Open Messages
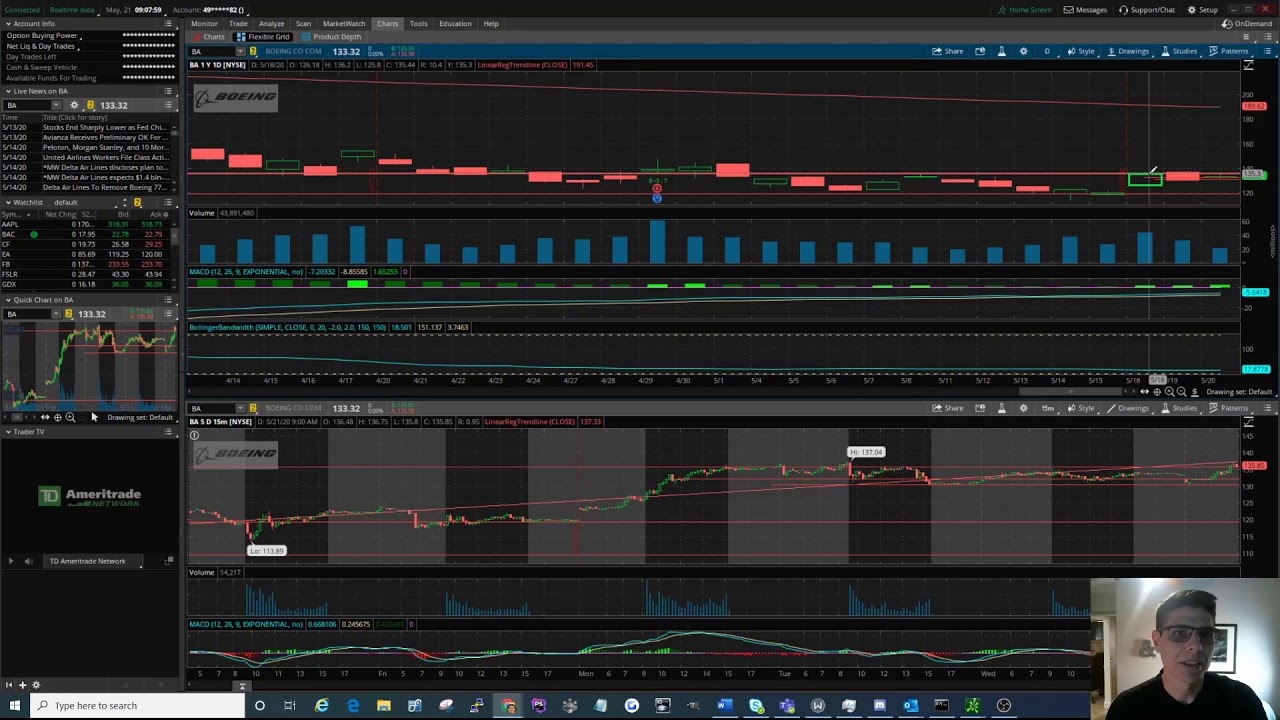 (1085, 10)
